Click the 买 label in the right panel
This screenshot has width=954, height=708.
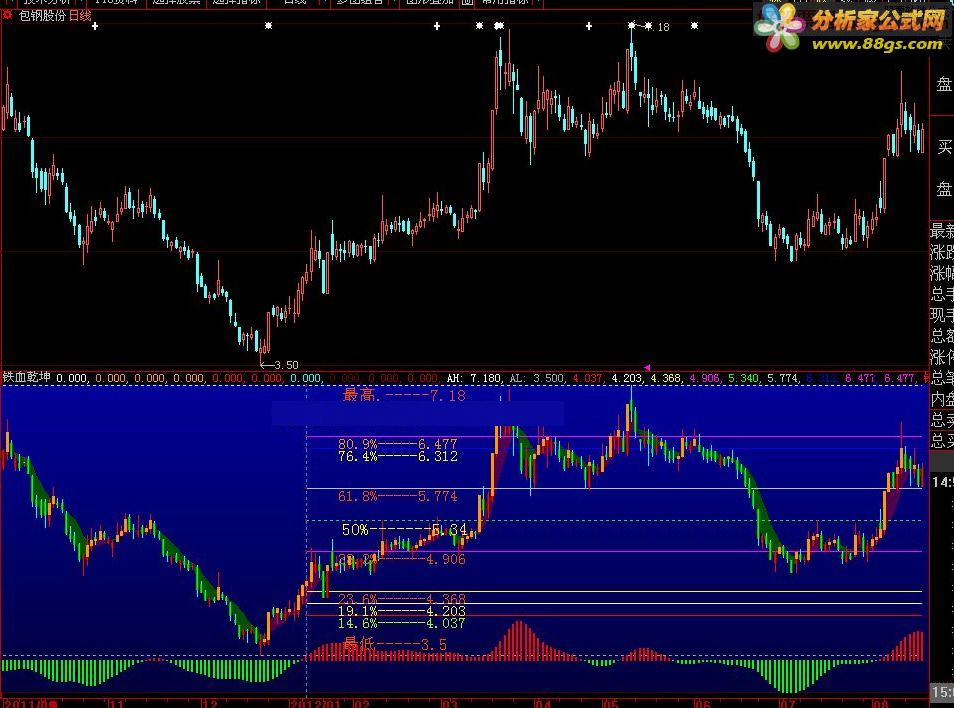[x=945, y=147]
